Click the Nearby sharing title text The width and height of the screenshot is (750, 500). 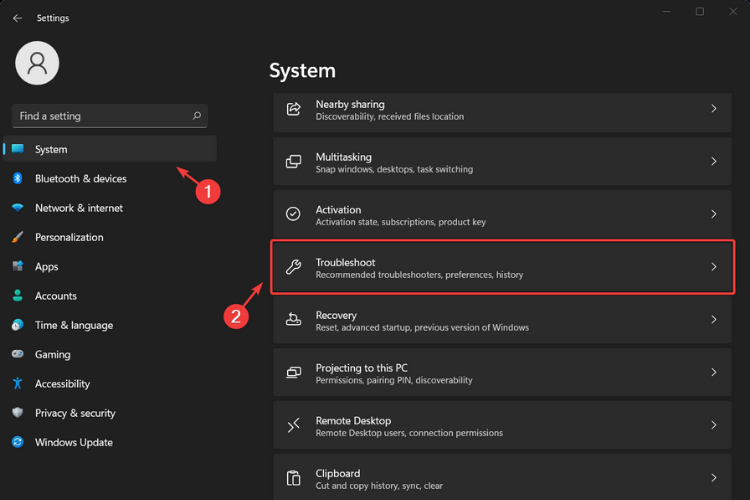tap(350, 104)
